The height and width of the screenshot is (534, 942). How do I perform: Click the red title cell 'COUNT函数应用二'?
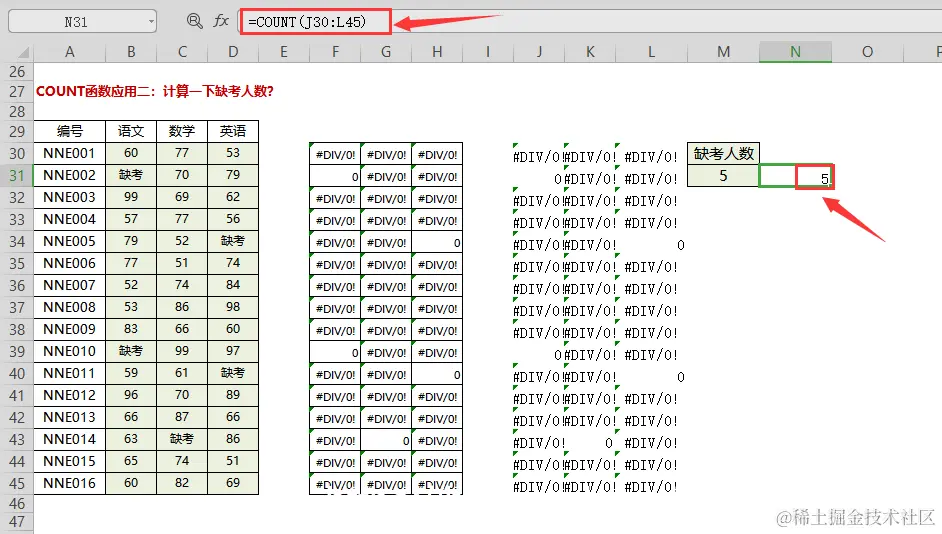click(154, 91)
